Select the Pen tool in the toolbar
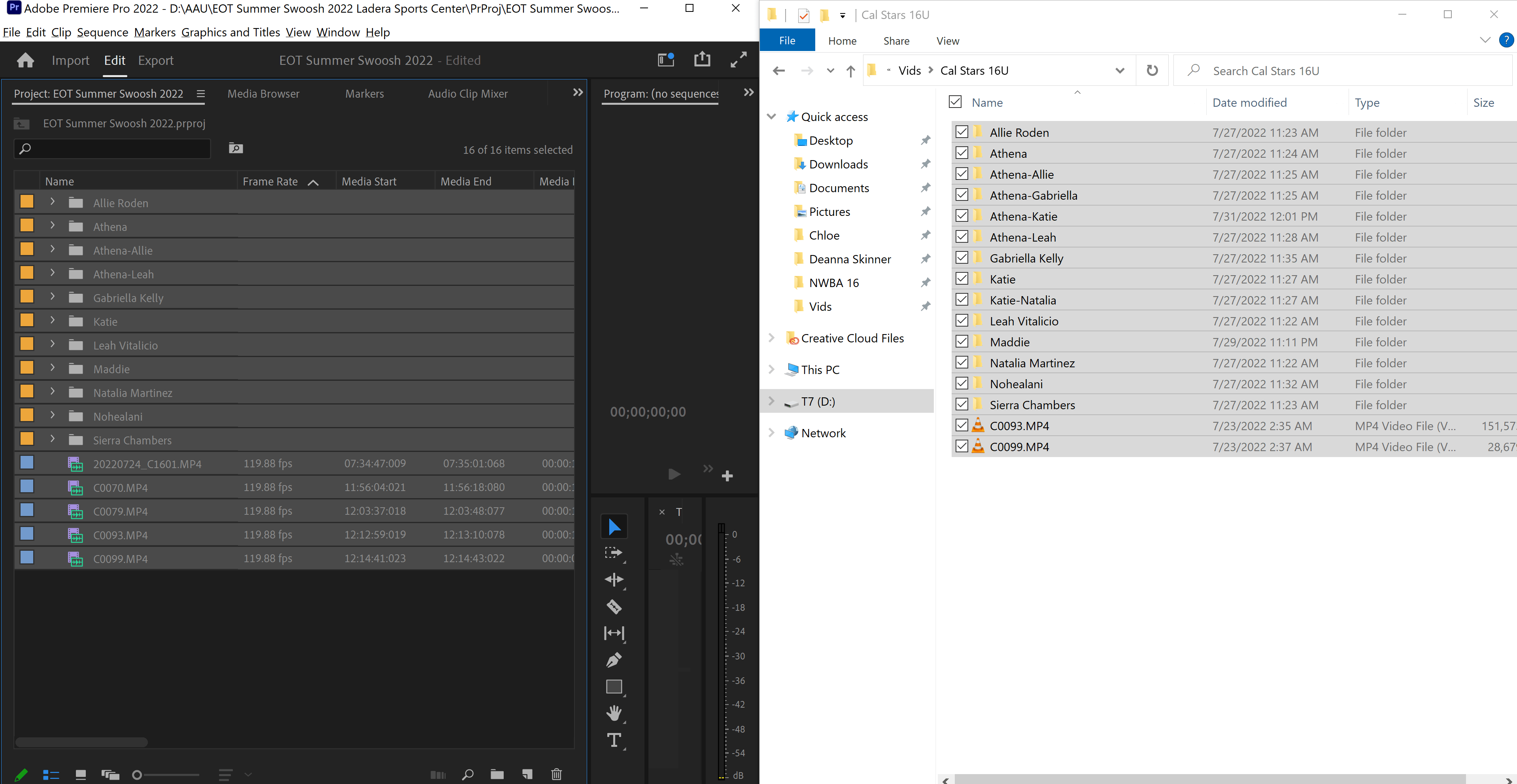The image size is (1517, 784). point(614,660)
